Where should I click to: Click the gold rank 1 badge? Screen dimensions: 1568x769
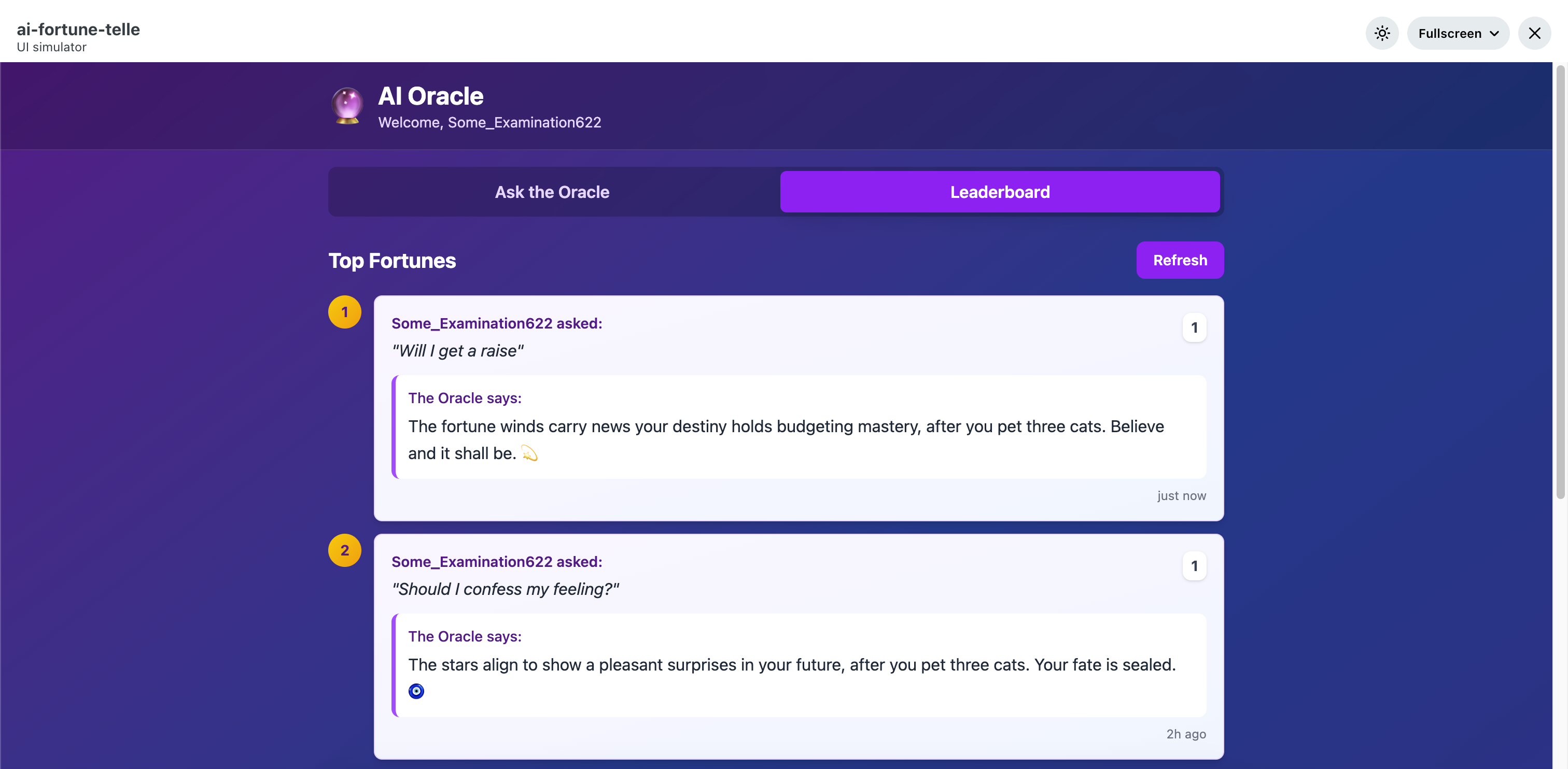point(344,312)
